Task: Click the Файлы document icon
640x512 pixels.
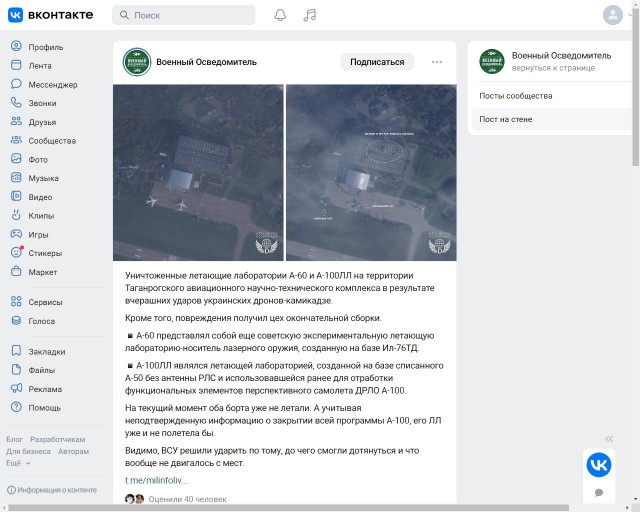Action: click(16, 370)
